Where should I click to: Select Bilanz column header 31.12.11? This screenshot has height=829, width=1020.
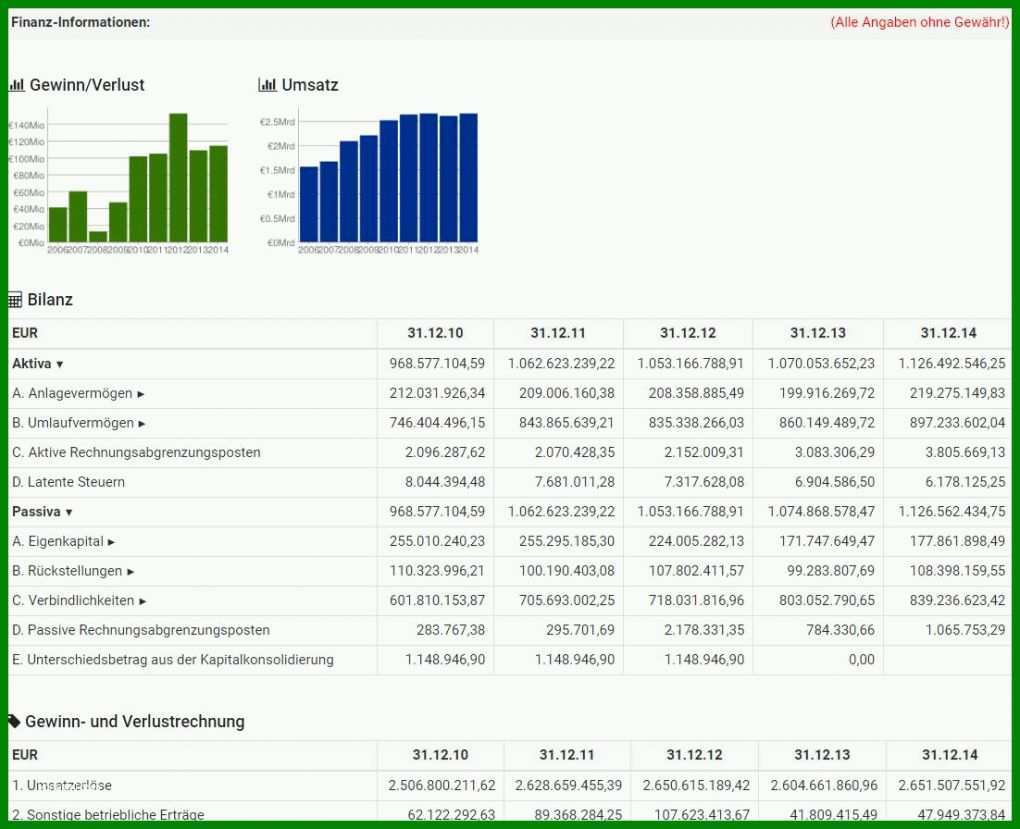pyautogui.click(x=558, y=333)
